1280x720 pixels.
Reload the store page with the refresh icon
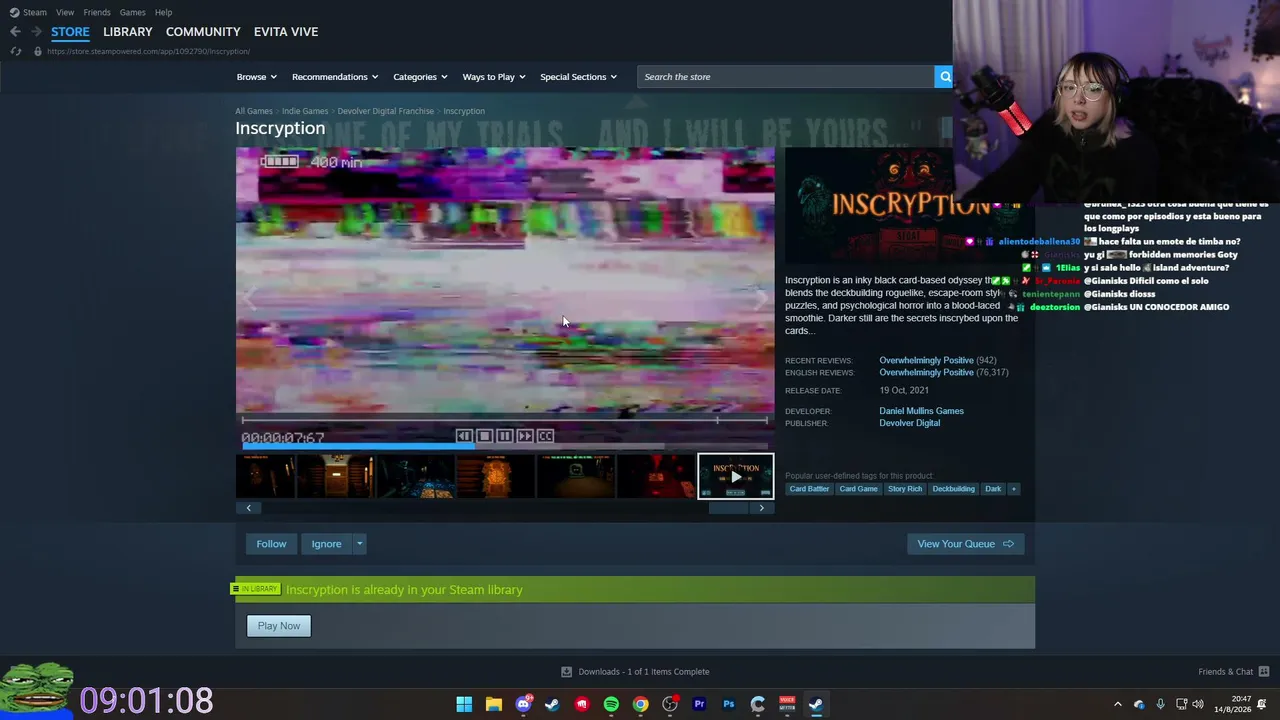pyautogui.click(x=15, y=51)
